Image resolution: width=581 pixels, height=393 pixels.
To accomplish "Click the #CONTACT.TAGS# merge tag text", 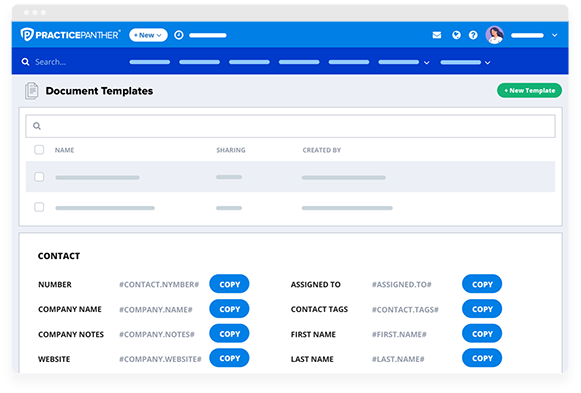I will 405,309.
